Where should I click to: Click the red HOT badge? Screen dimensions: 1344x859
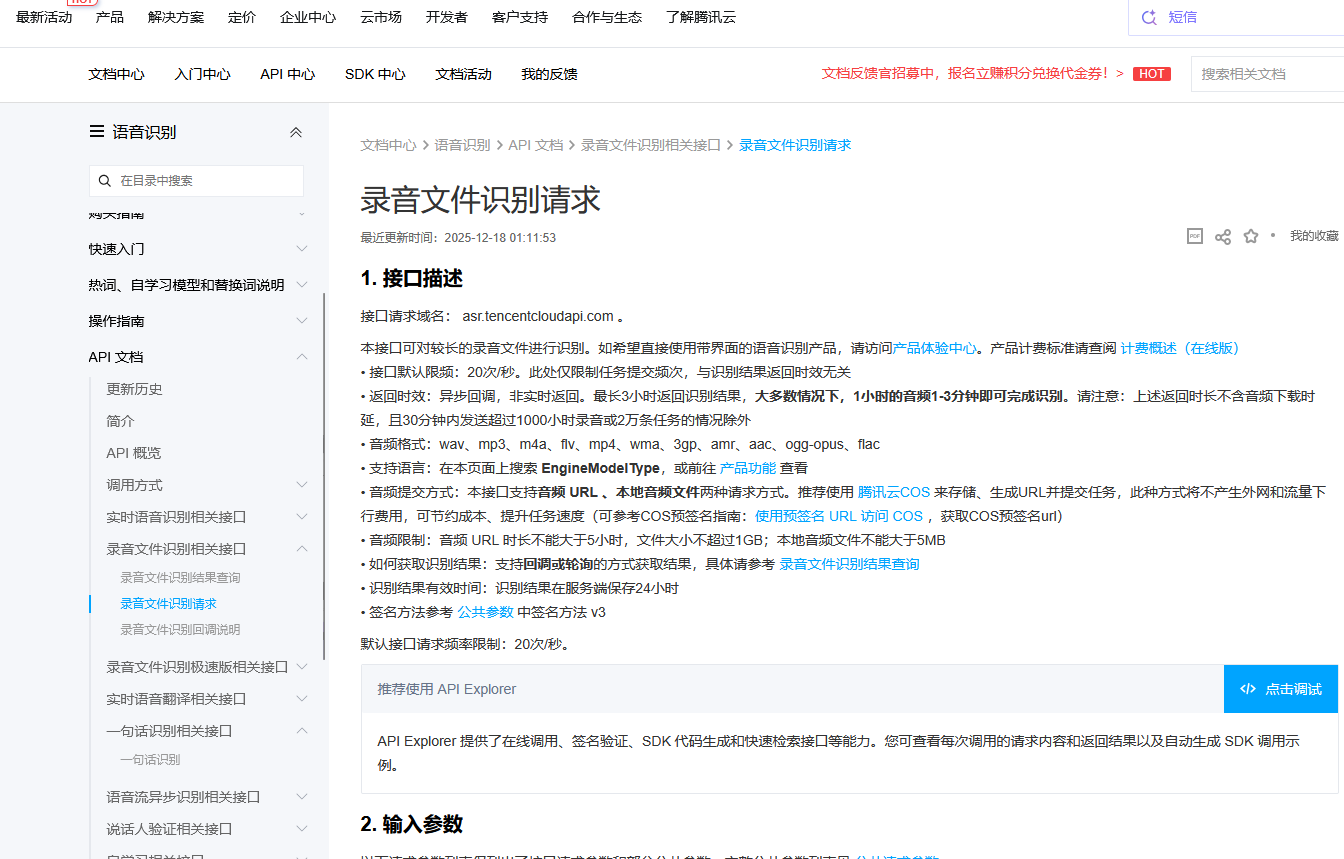pos(1152,74)
